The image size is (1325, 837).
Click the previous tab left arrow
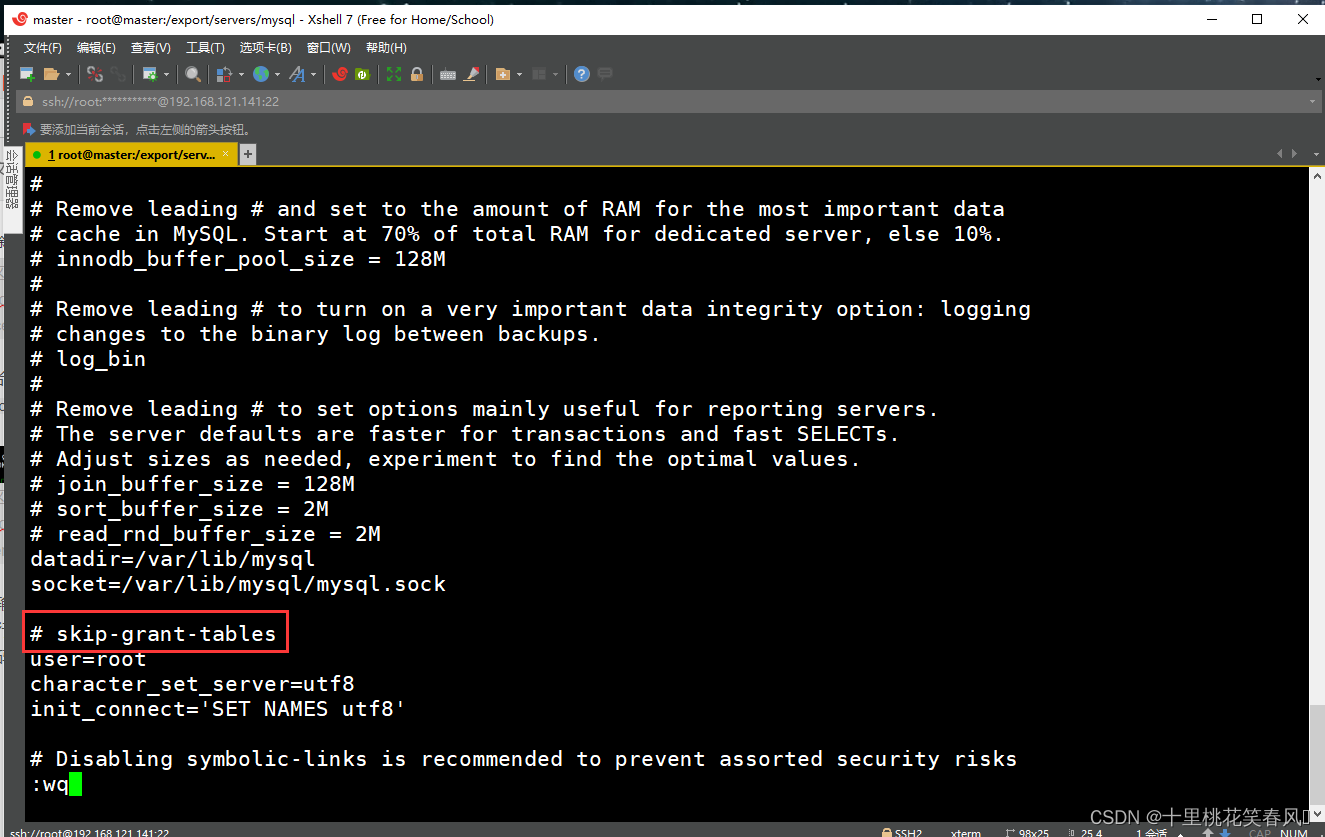(x=1279, y=154)
